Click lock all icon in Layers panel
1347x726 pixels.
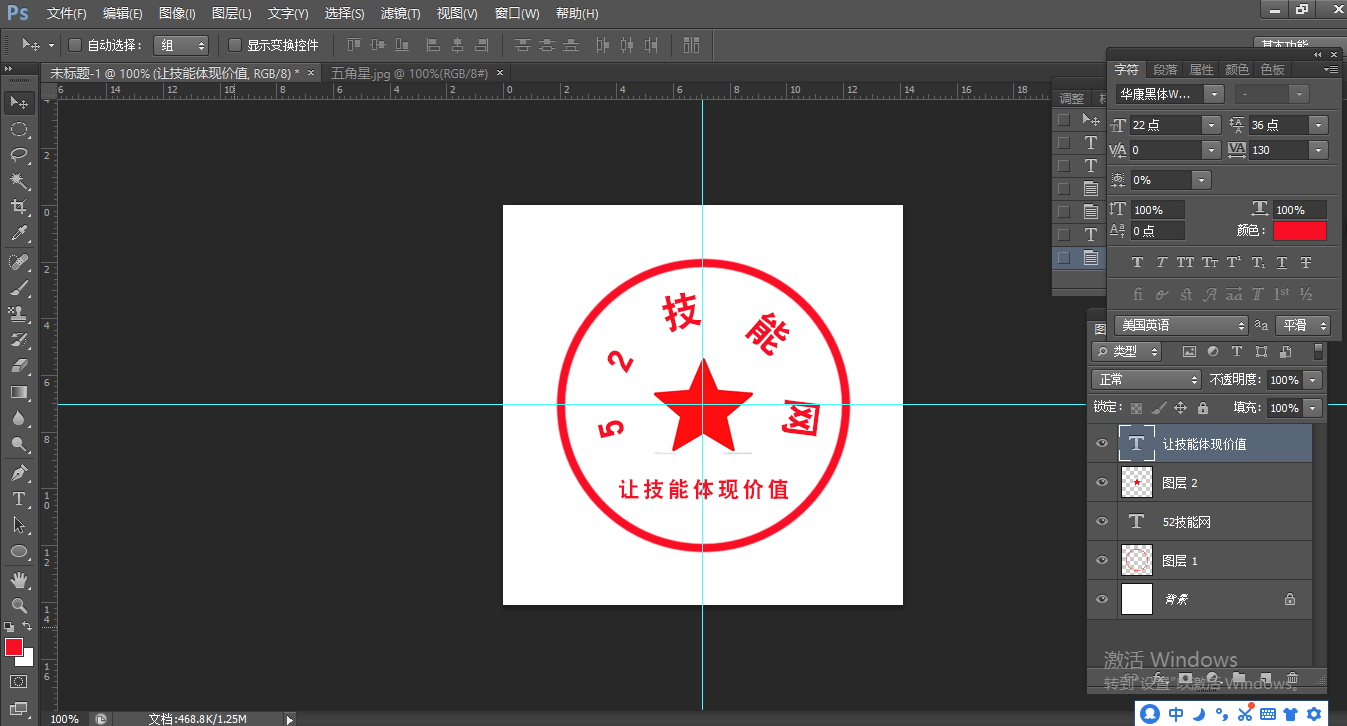1203,408
